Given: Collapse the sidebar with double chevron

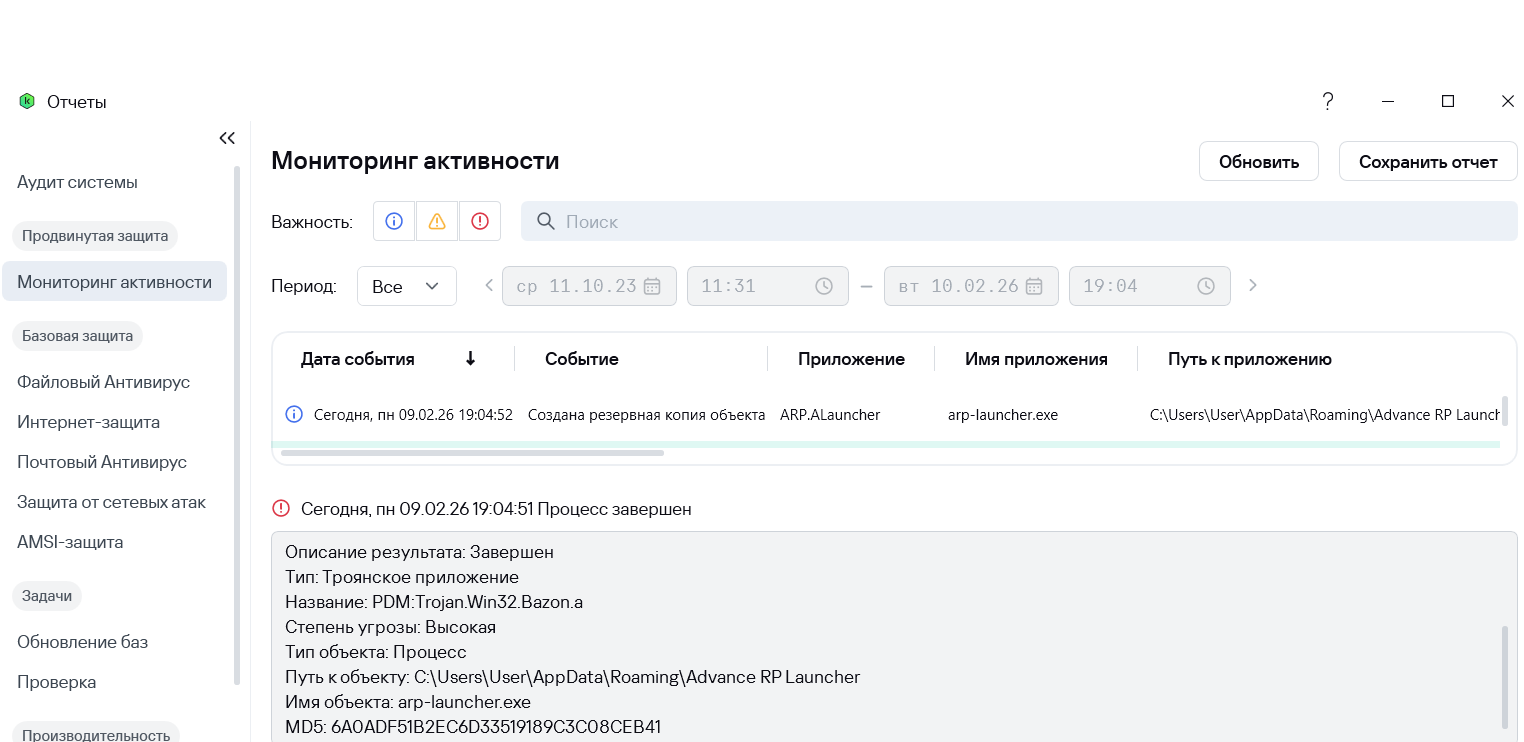Looking at the screenshot, I should 227,138.
